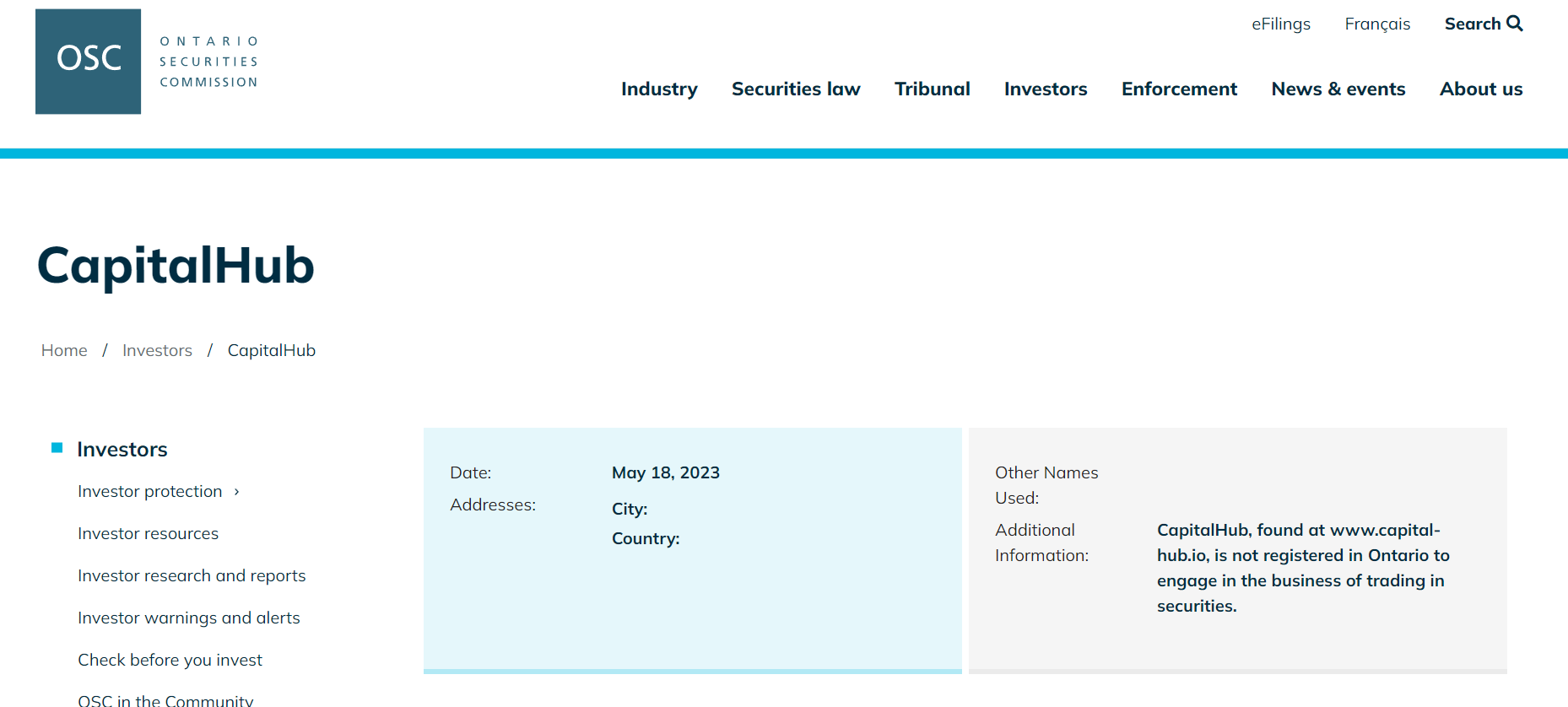This screenshot has height=707, width=1568.
Task: Go to Home in the breadcrumb
Action: click(x=64, y=350)
